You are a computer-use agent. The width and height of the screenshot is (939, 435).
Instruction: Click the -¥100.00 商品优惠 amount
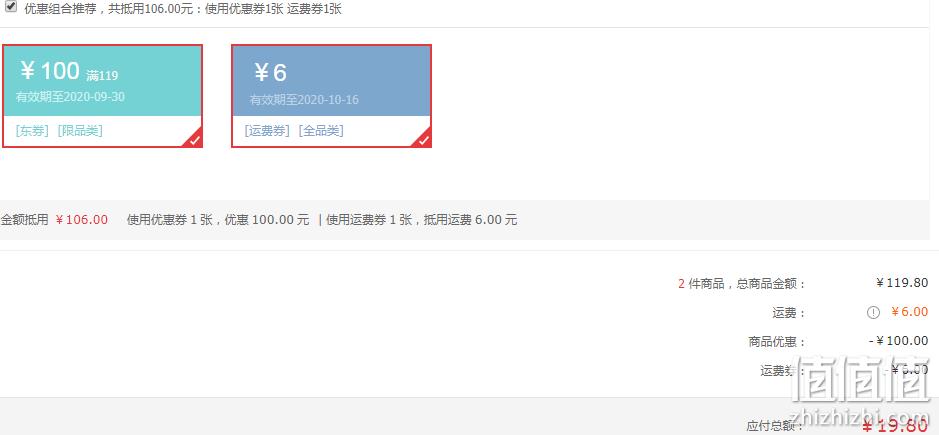tap(899, 341)
